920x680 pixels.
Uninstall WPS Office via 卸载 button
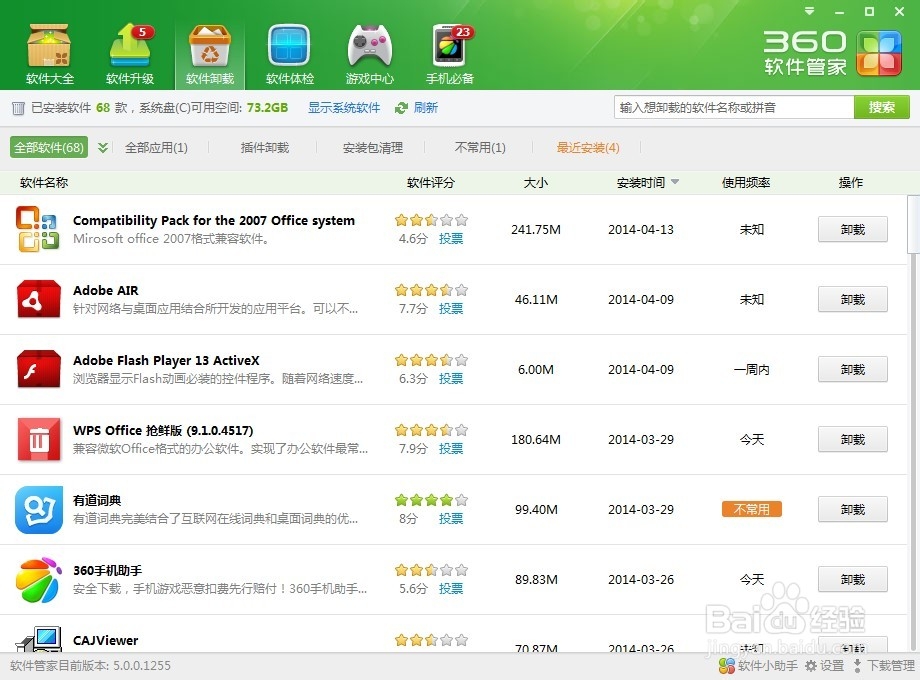click(853, 439)
